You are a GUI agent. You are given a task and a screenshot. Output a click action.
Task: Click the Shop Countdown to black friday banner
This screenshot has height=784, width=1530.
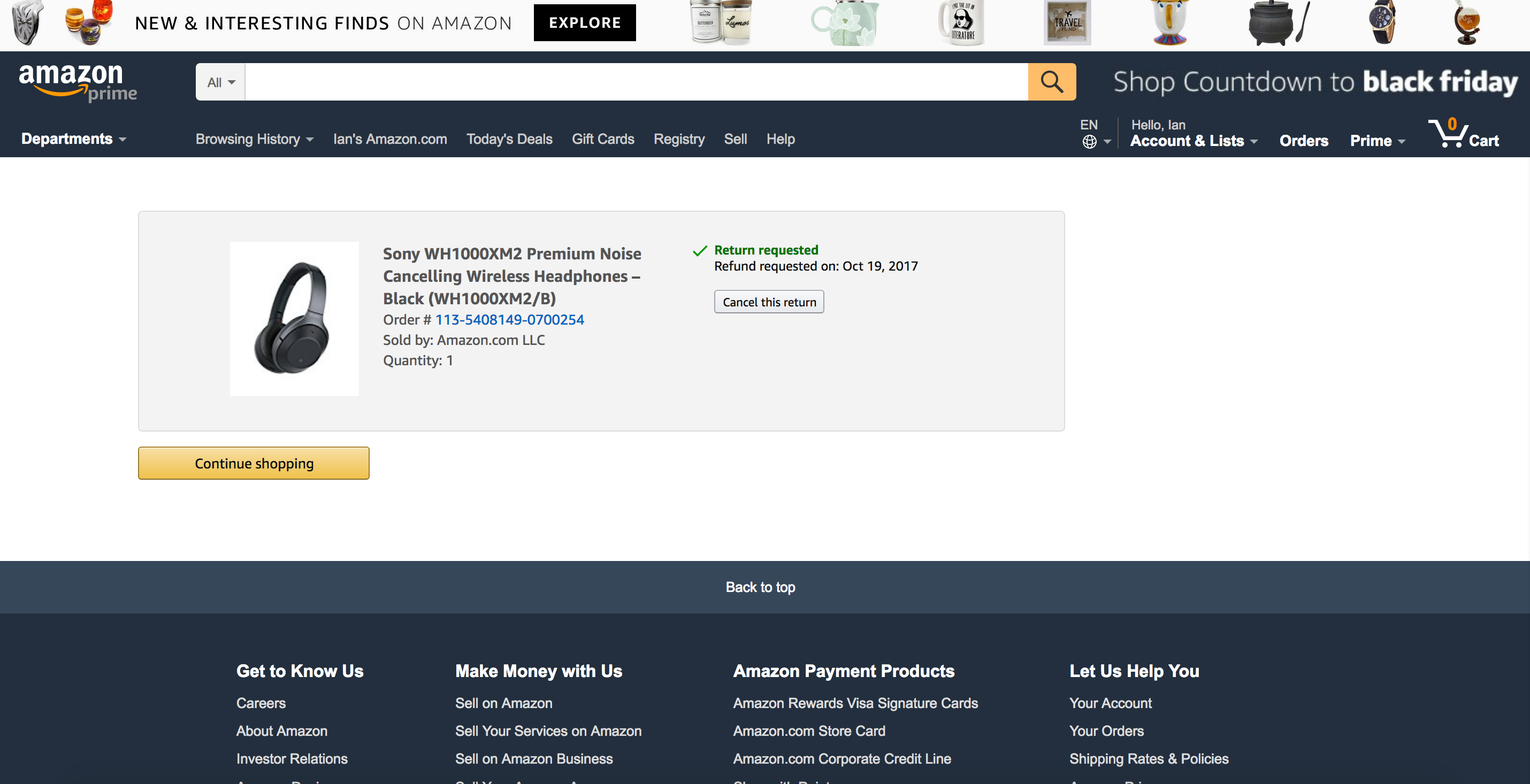1315,82
